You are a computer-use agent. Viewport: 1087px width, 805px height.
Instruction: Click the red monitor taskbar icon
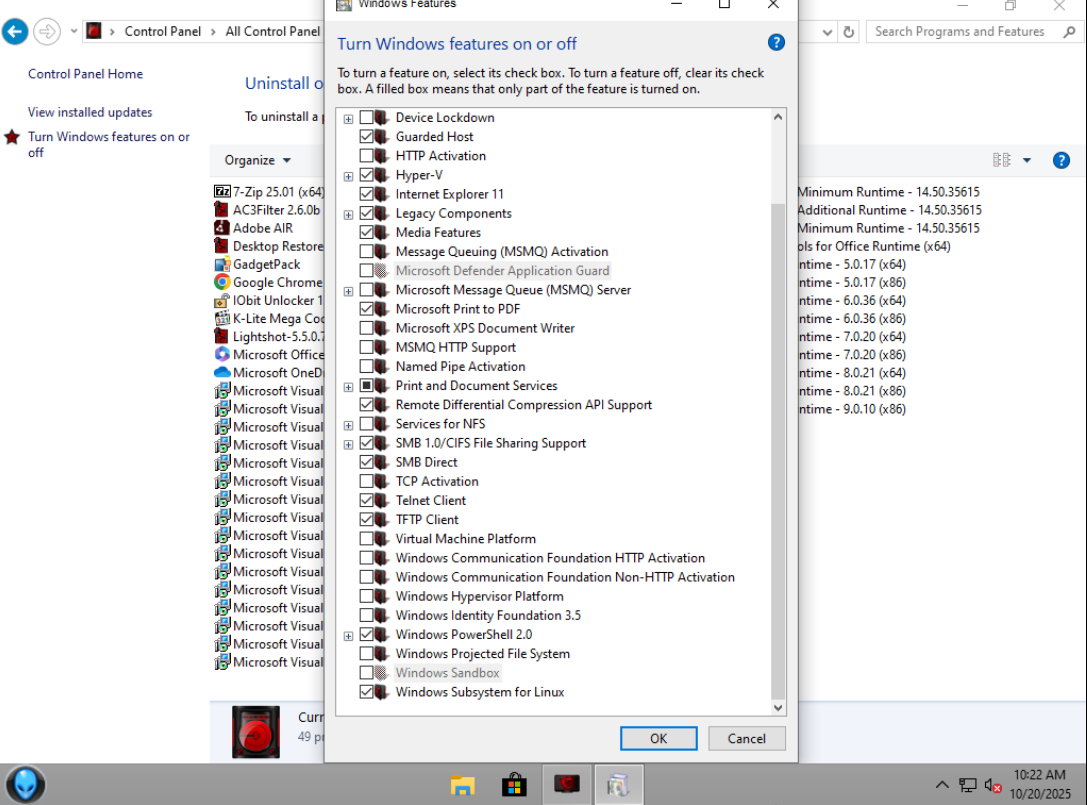(566, 784)
